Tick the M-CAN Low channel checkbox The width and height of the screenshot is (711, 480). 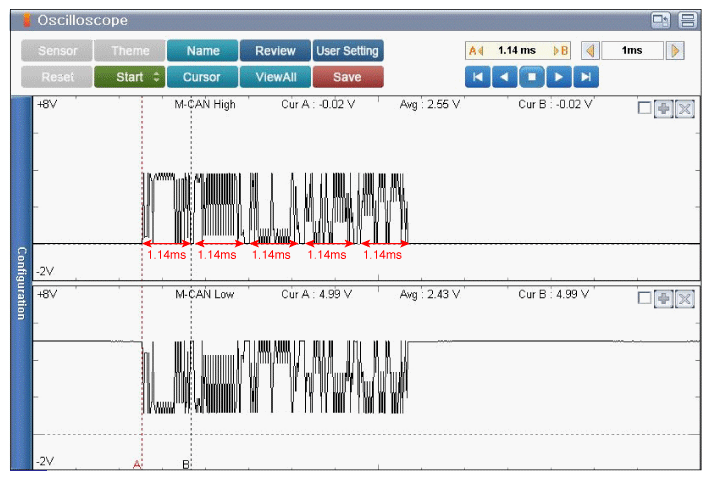[x=644, y=298]
